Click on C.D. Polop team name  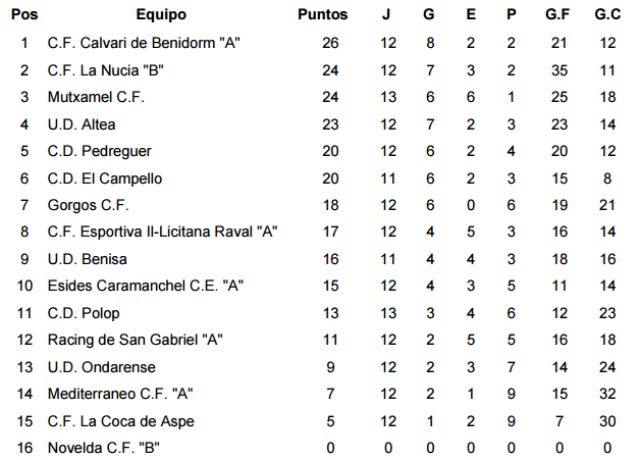(84, 313)
